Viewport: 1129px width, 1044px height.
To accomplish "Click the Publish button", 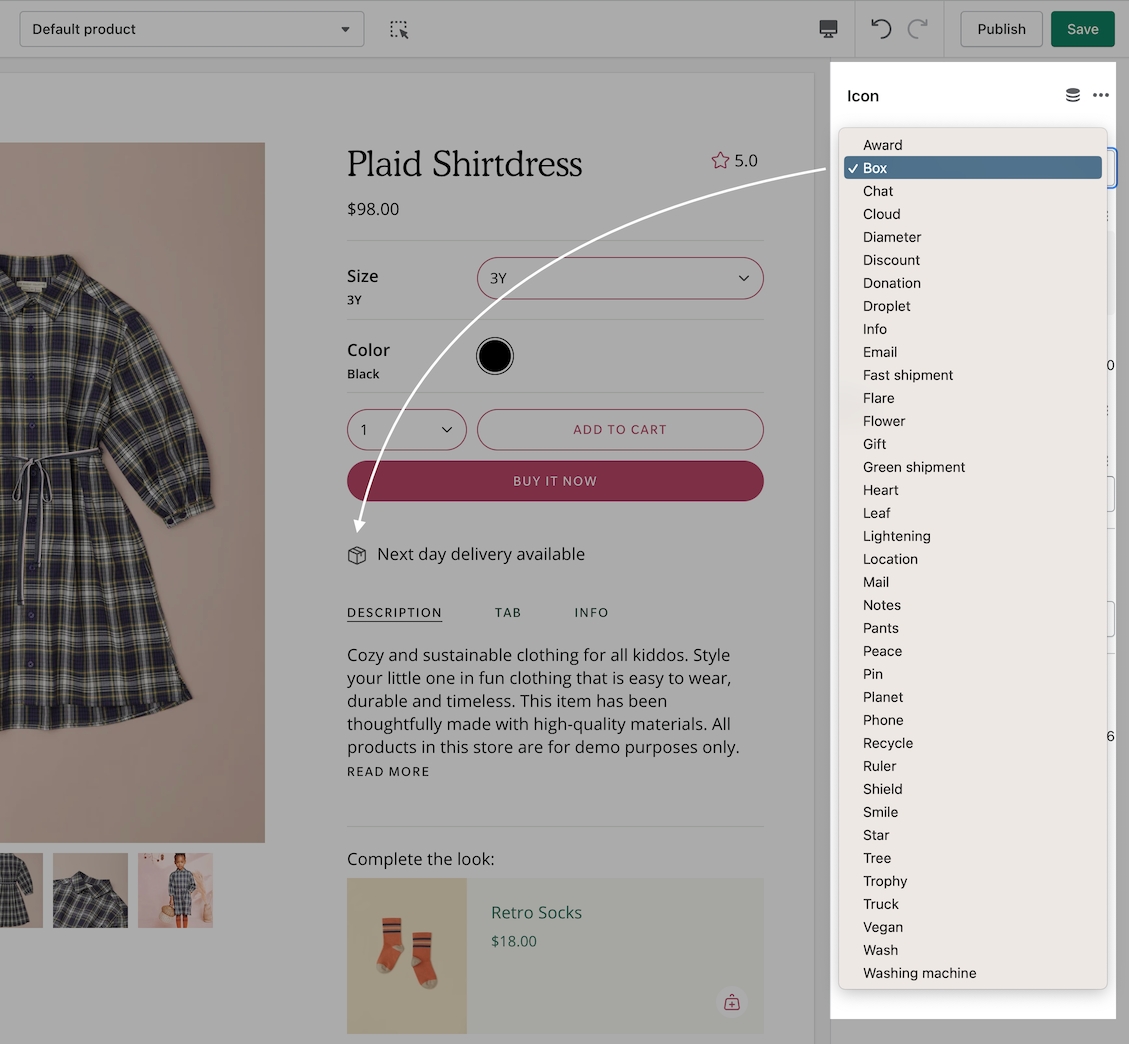I will tap(1001, 29).
